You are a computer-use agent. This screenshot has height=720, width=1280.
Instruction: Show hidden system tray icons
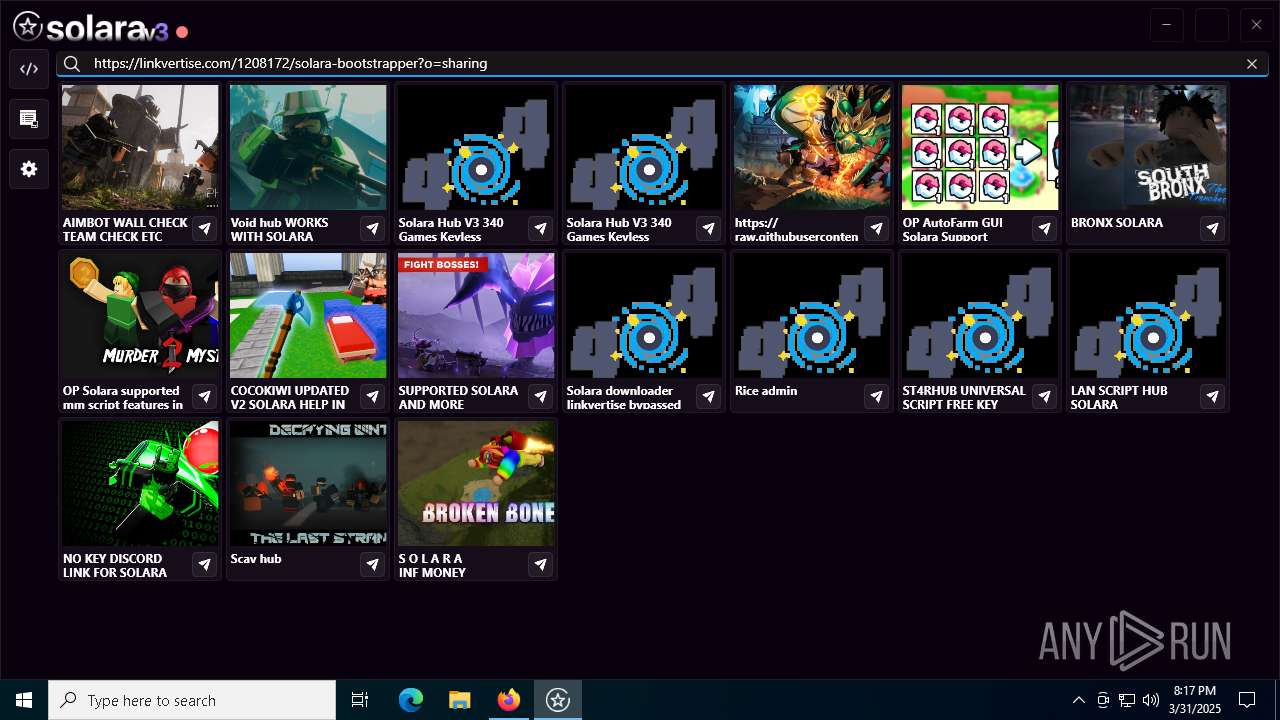coord(1079,700)
